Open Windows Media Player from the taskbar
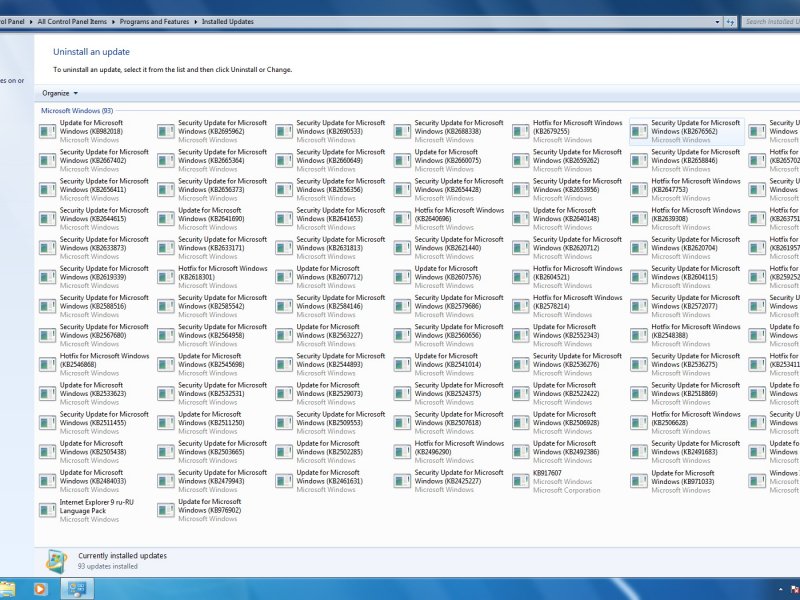 (40, 589)
